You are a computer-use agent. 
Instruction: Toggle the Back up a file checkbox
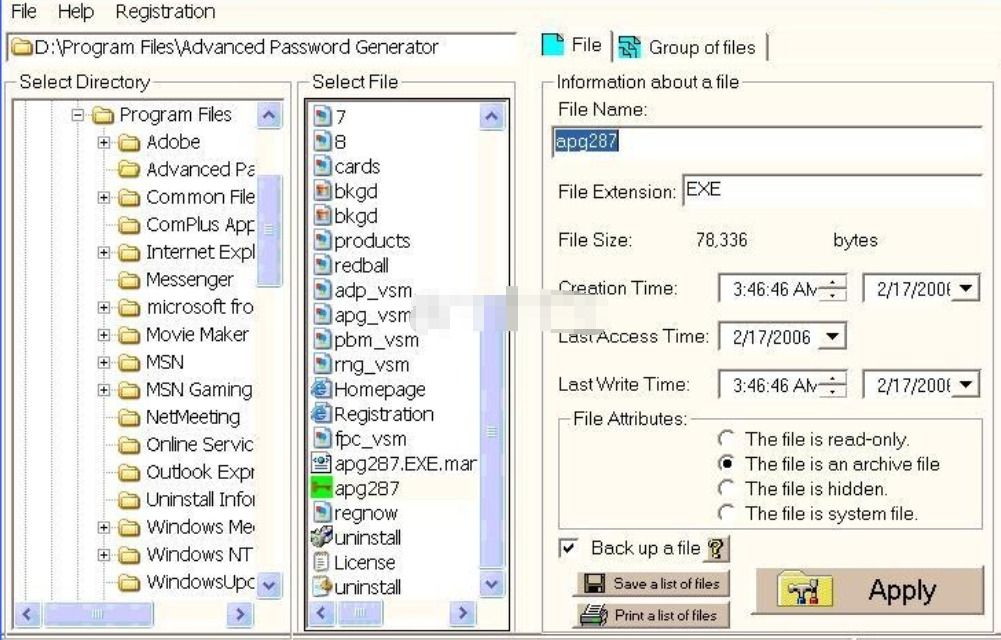568,548
